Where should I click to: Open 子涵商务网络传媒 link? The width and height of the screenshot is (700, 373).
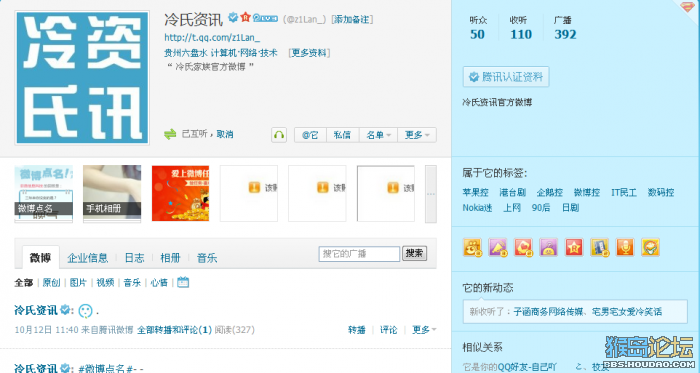pyautogui.click(x=548, y=311)
